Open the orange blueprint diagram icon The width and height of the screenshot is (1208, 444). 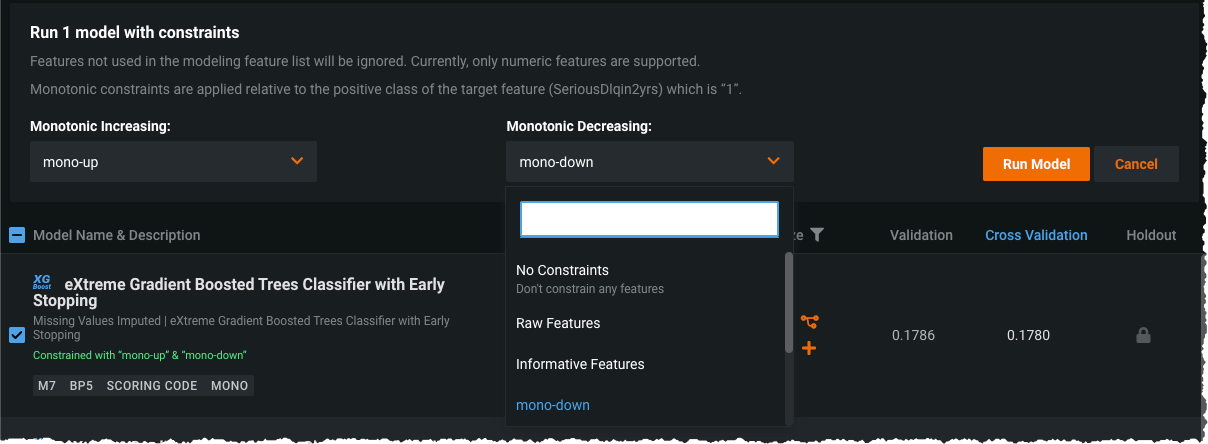tap(809, 321)
